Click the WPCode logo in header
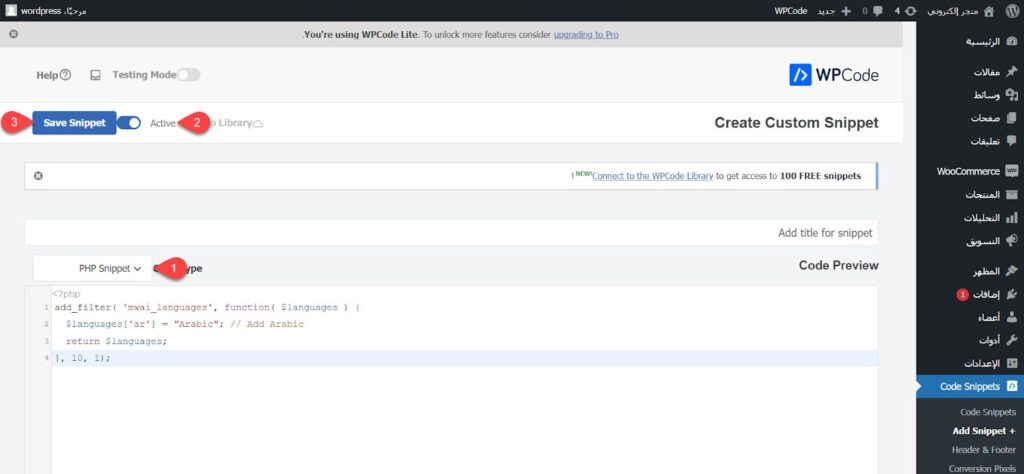Viewport: 1024px width, 474px height. 833,75
